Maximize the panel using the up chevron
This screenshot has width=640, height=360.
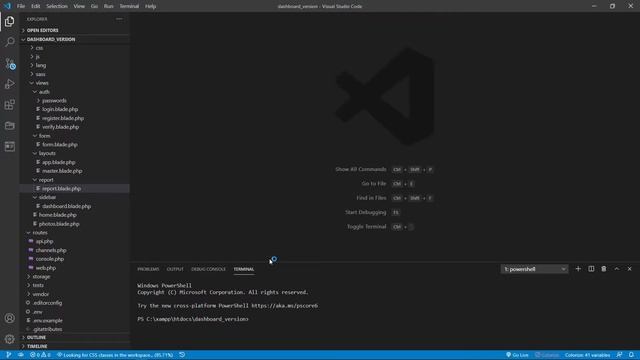point(617,269)
